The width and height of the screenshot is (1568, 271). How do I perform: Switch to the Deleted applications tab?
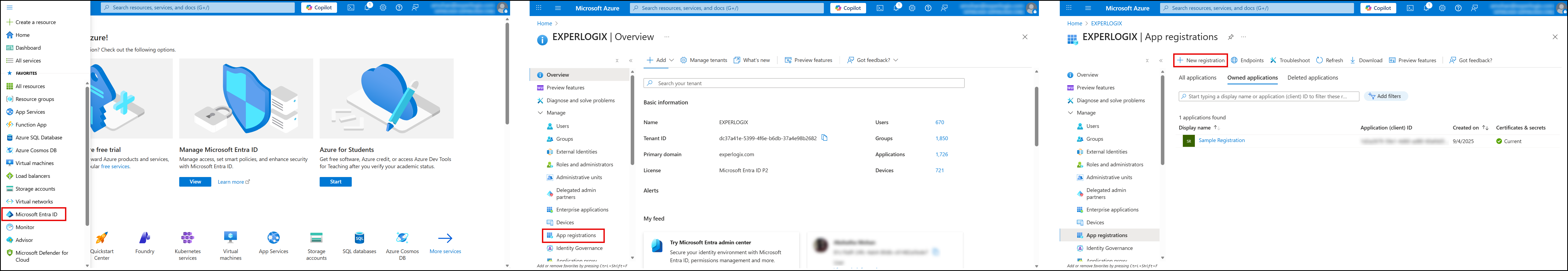click(x=1312, y=78)
